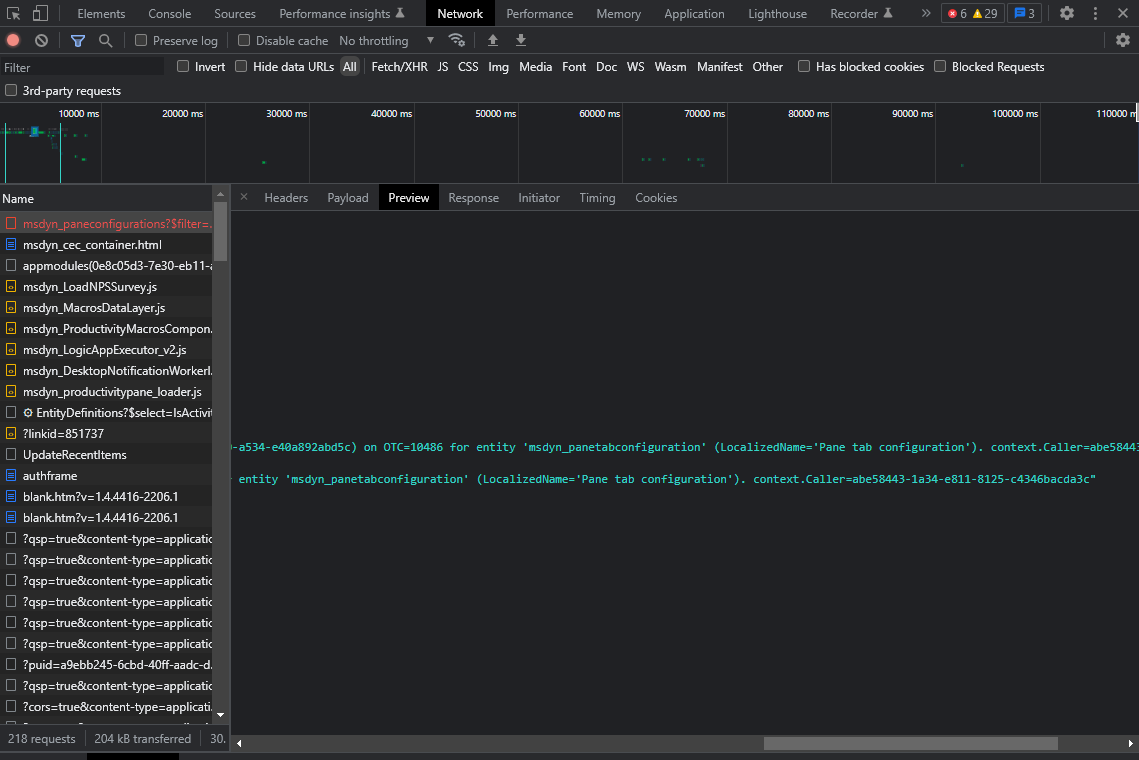
Task: Toggle the network filter funnel icon
Action: [x=78, y=40]
